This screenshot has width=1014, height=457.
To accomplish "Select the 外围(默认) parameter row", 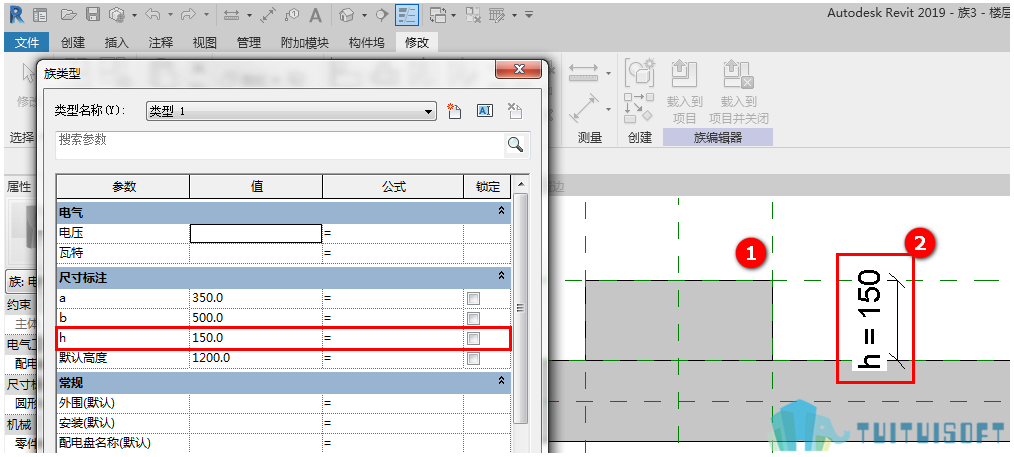I will click(x=283, y=403).
